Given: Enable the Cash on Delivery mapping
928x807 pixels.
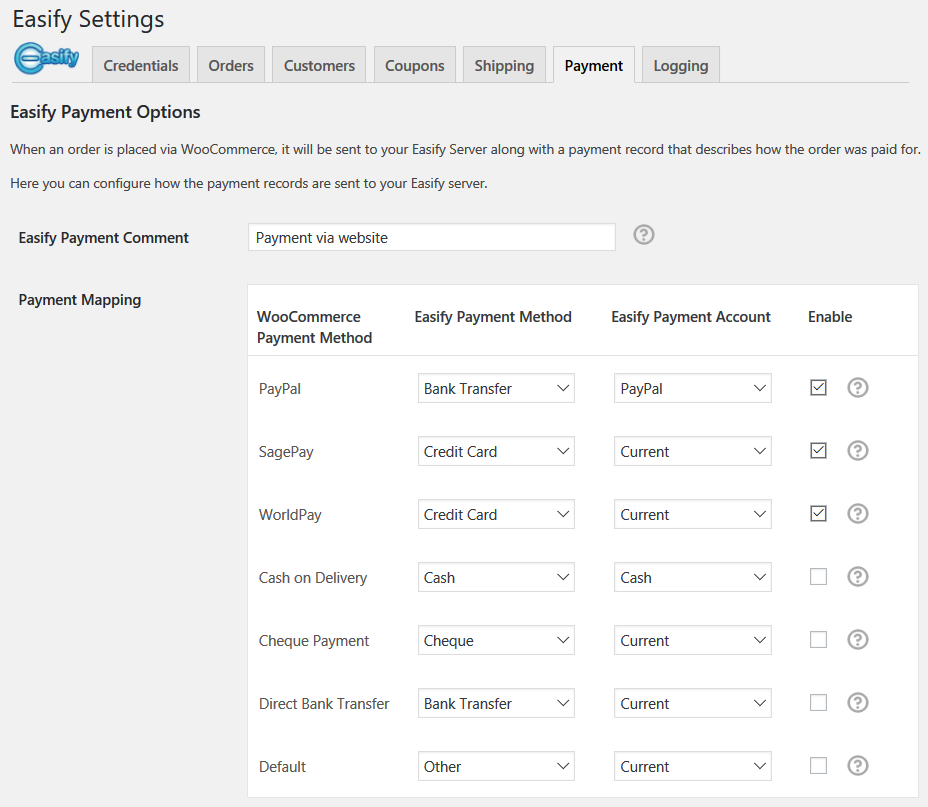Looking at the screenshot, I should click(819, 576).
